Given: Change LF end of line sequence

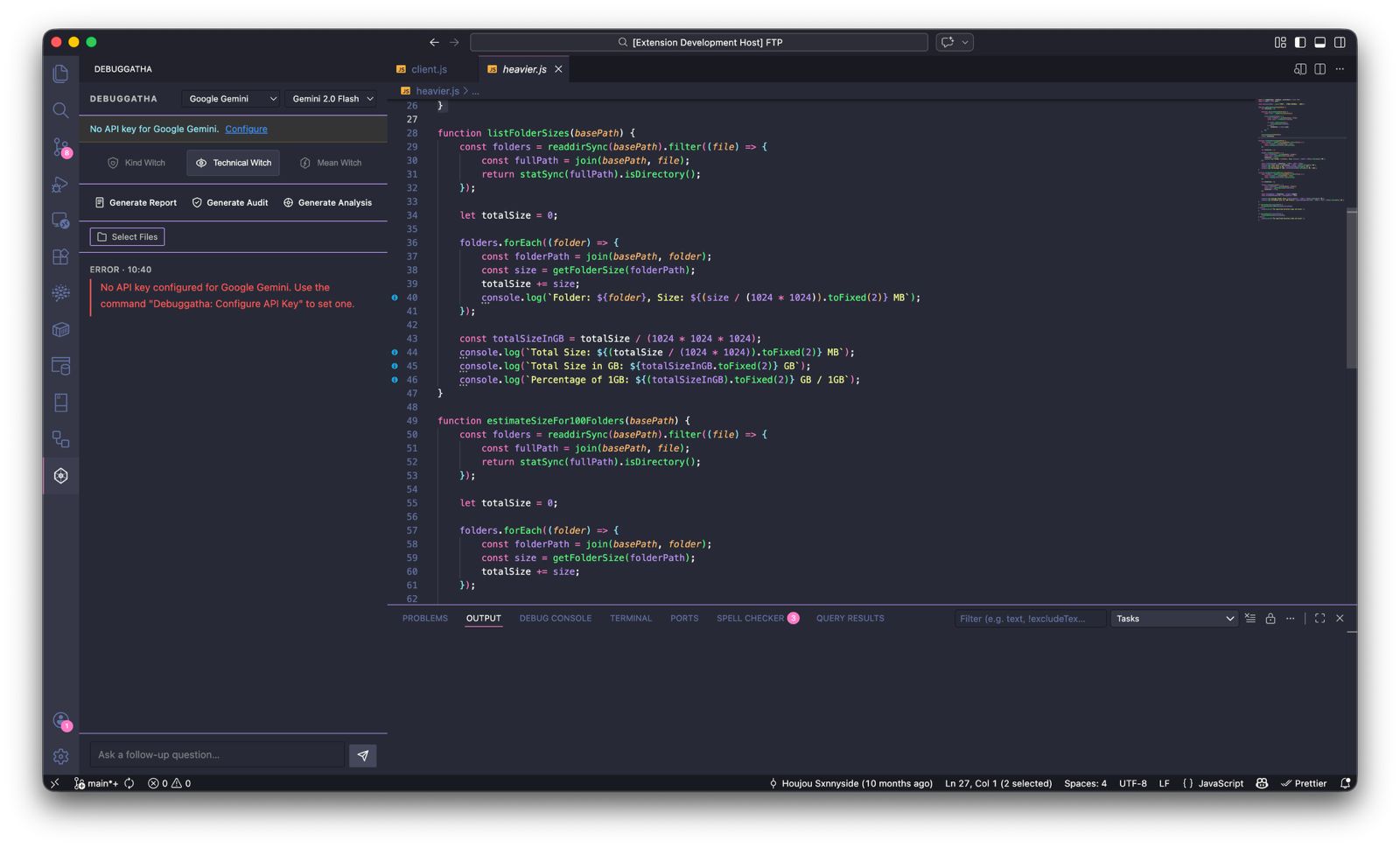Looking at the screenshot, I should [x=1164, y=783].
